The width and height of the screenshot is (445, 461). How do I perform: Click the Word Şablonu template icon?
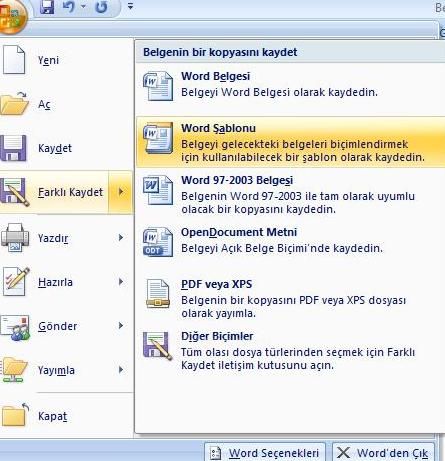[x=158, y=138]
